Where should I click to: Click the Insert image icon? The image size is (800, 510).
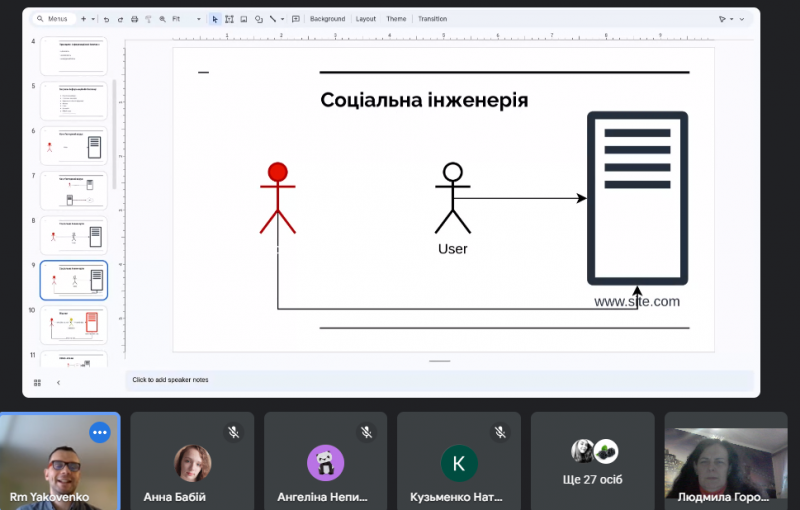tap(244, 19)
